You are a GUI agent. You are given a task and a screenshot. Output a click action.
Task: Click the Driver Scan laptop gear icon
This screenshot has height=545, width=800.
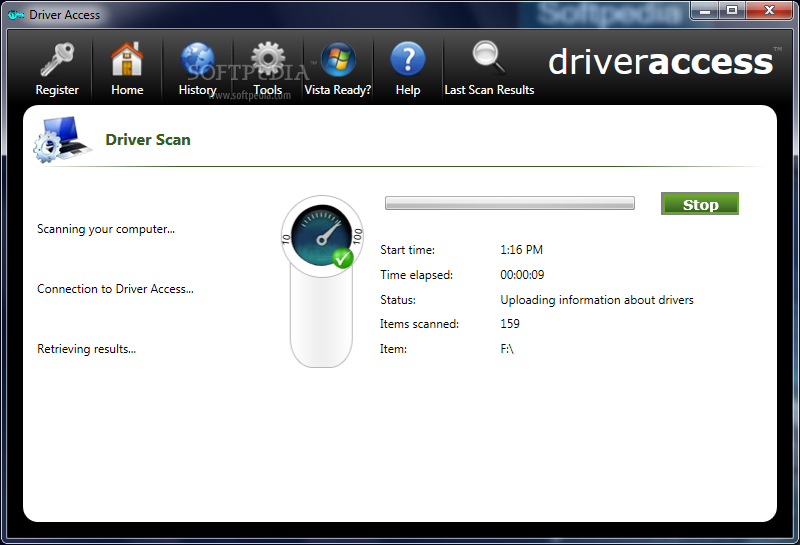[x=62, y=139]
